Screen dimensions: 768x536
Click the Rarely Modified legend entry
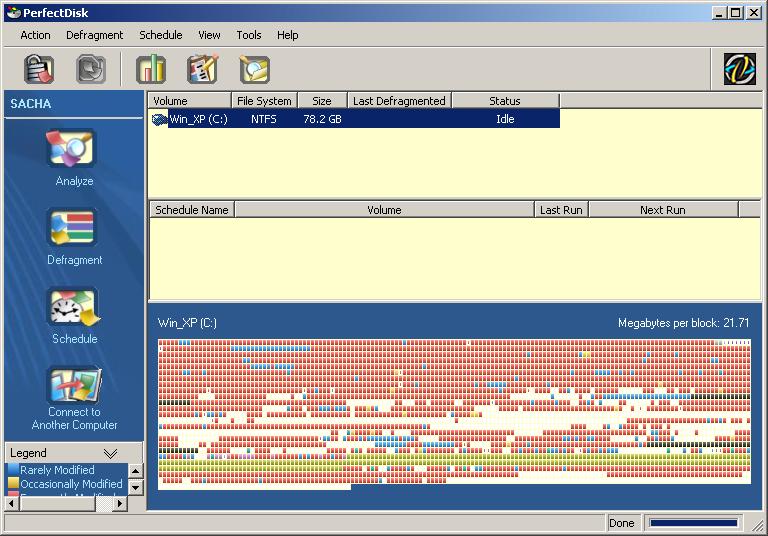coord(57,470)
